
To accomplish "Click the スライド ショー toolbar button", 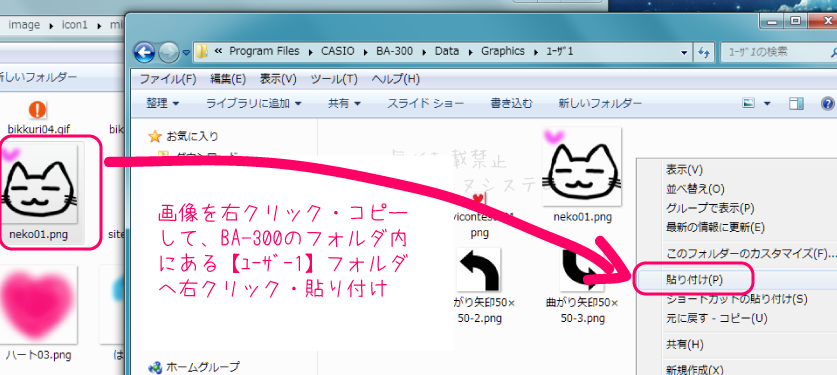I will (425, 103).
